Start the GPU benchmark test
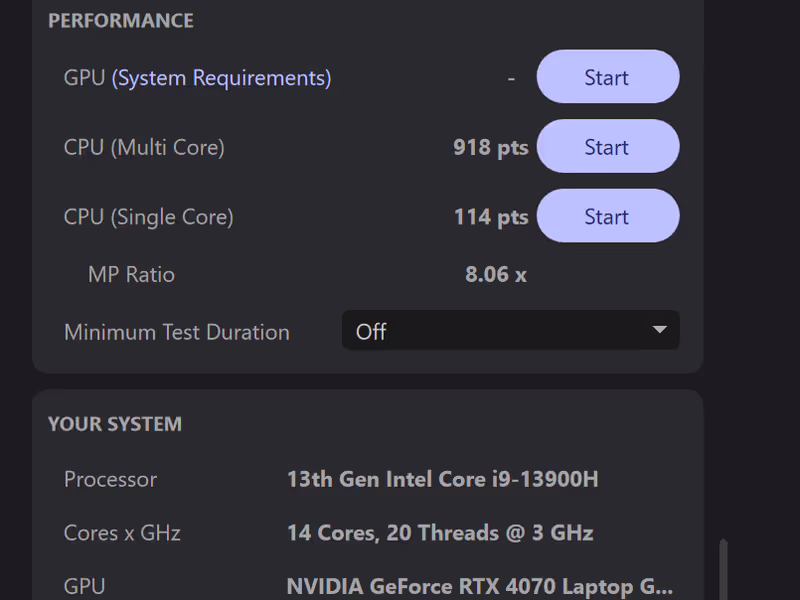The height and width of the screenshot is (600, 800). [x=607, y=78]
